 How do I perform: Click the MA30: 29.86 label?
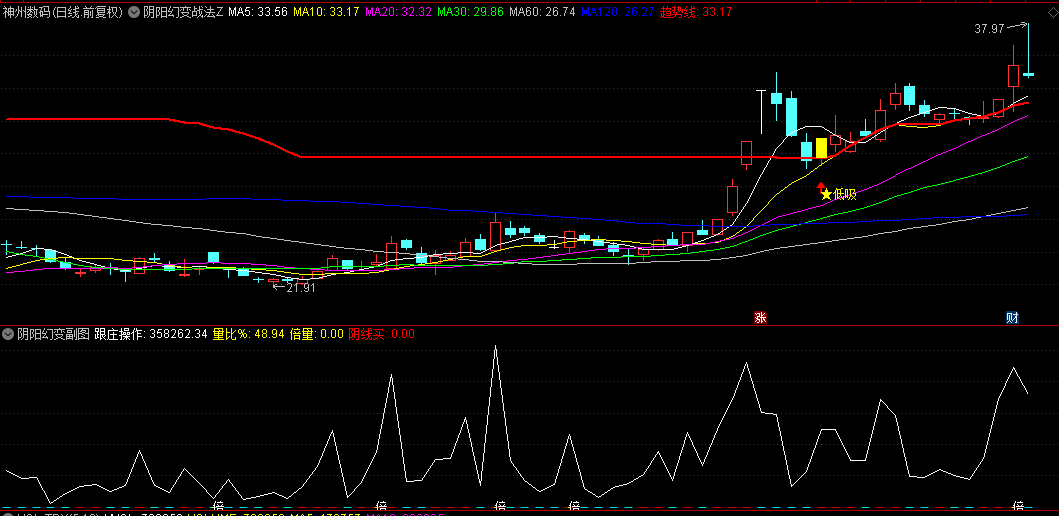tap(470, 11)
